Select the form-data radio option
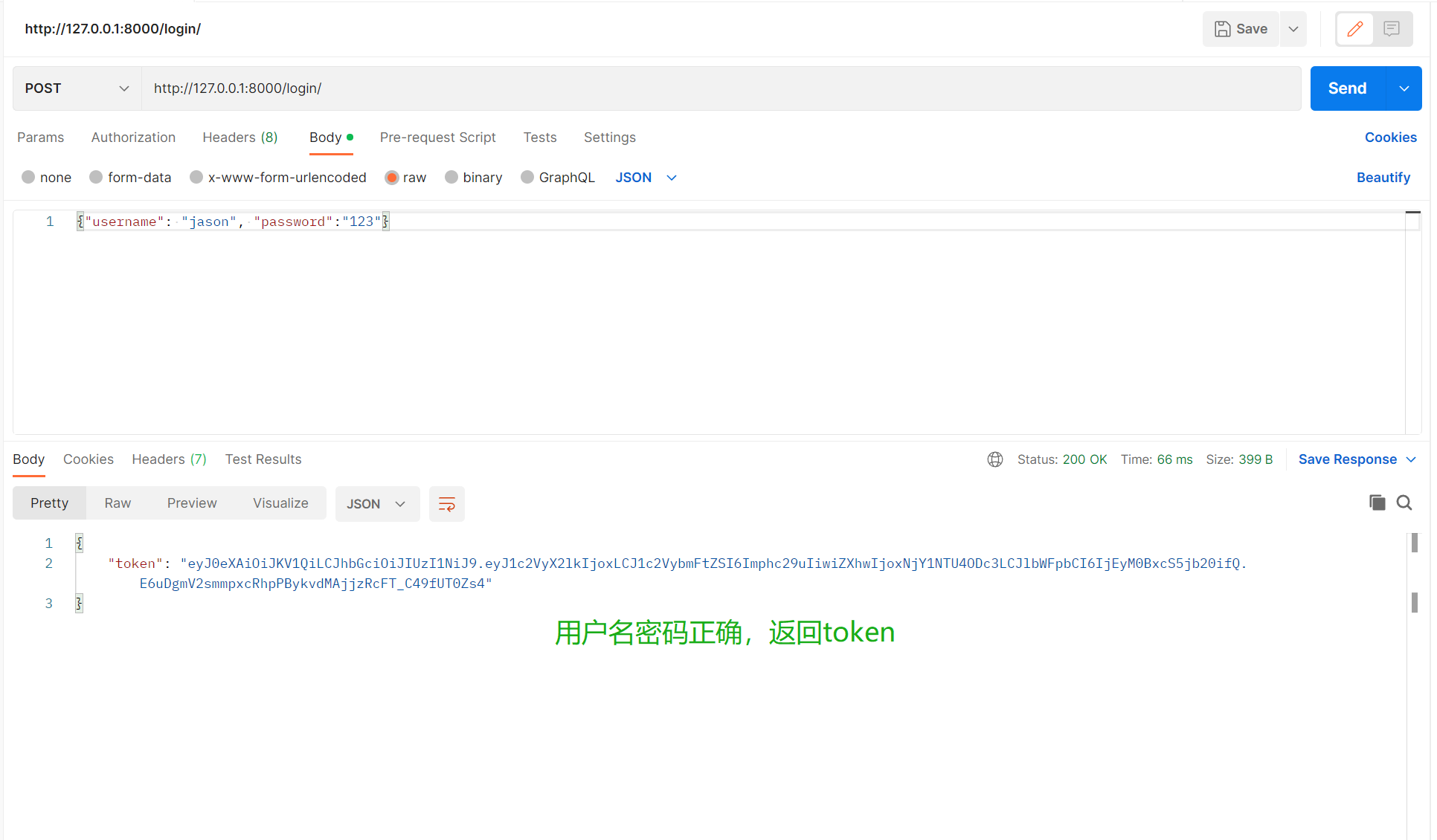Image resolution: width=1437 pixels, height=840 pixels. point(96,178)
